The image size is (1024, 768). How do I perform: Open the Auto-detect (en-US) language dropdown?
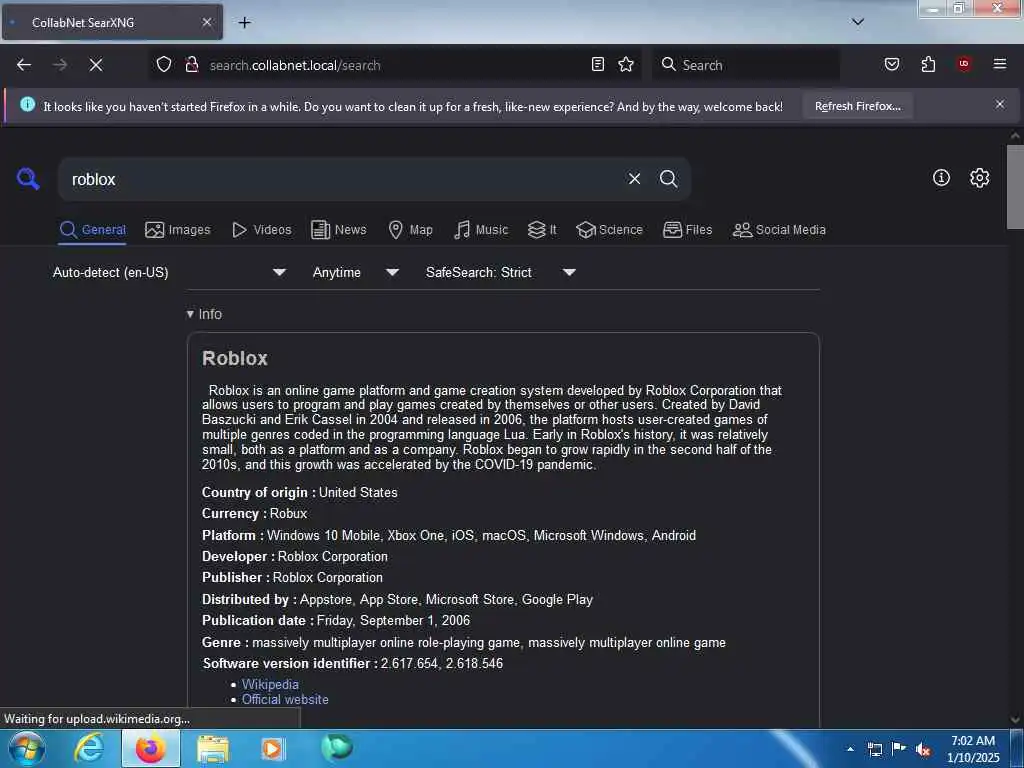tap(169, 272)
